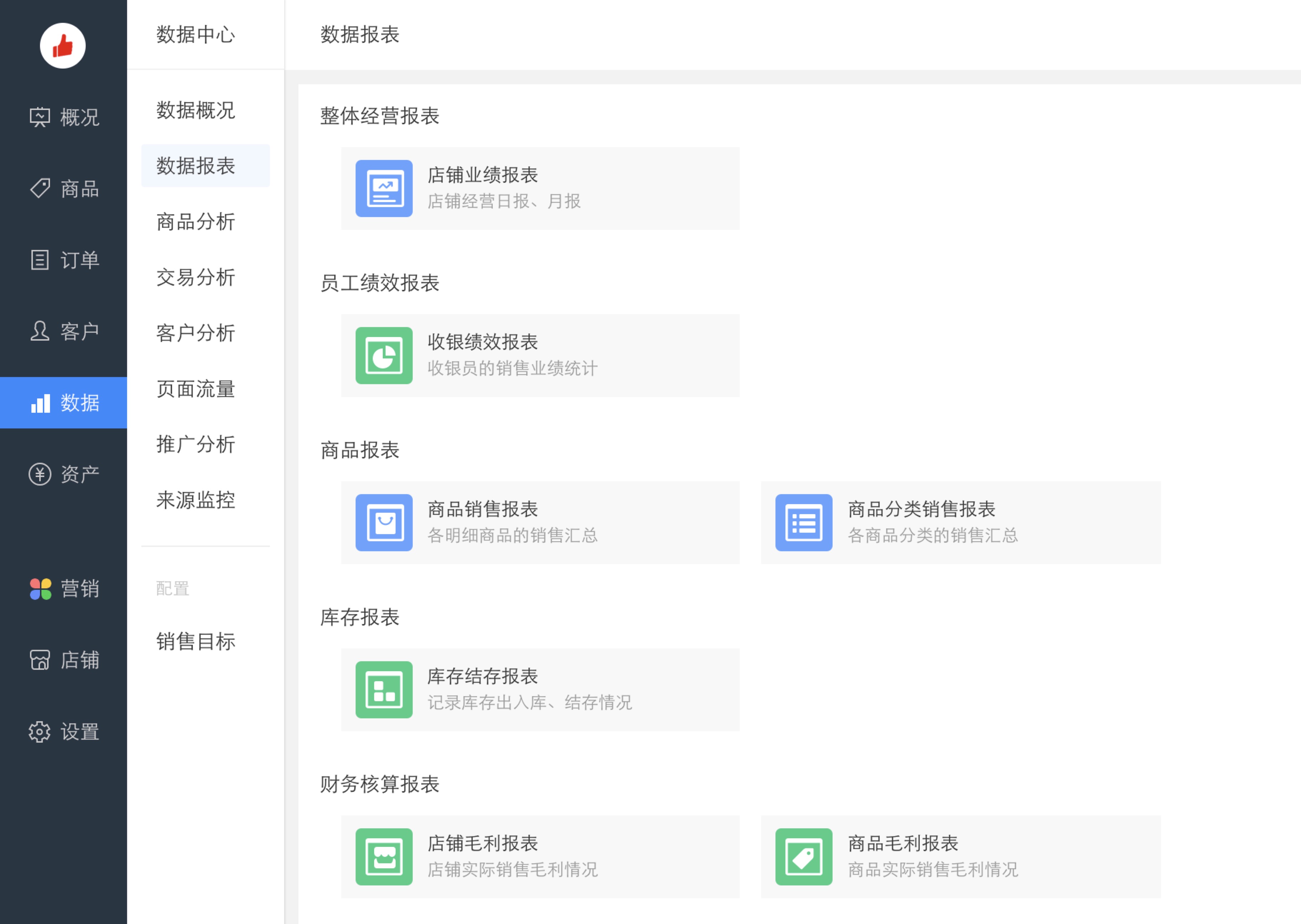Image resolution: width=1301 pixels, height=924 pixels.
Task: Click the blue 店铺业绩报表 chart icon
Action: click(x=384, y=188)
